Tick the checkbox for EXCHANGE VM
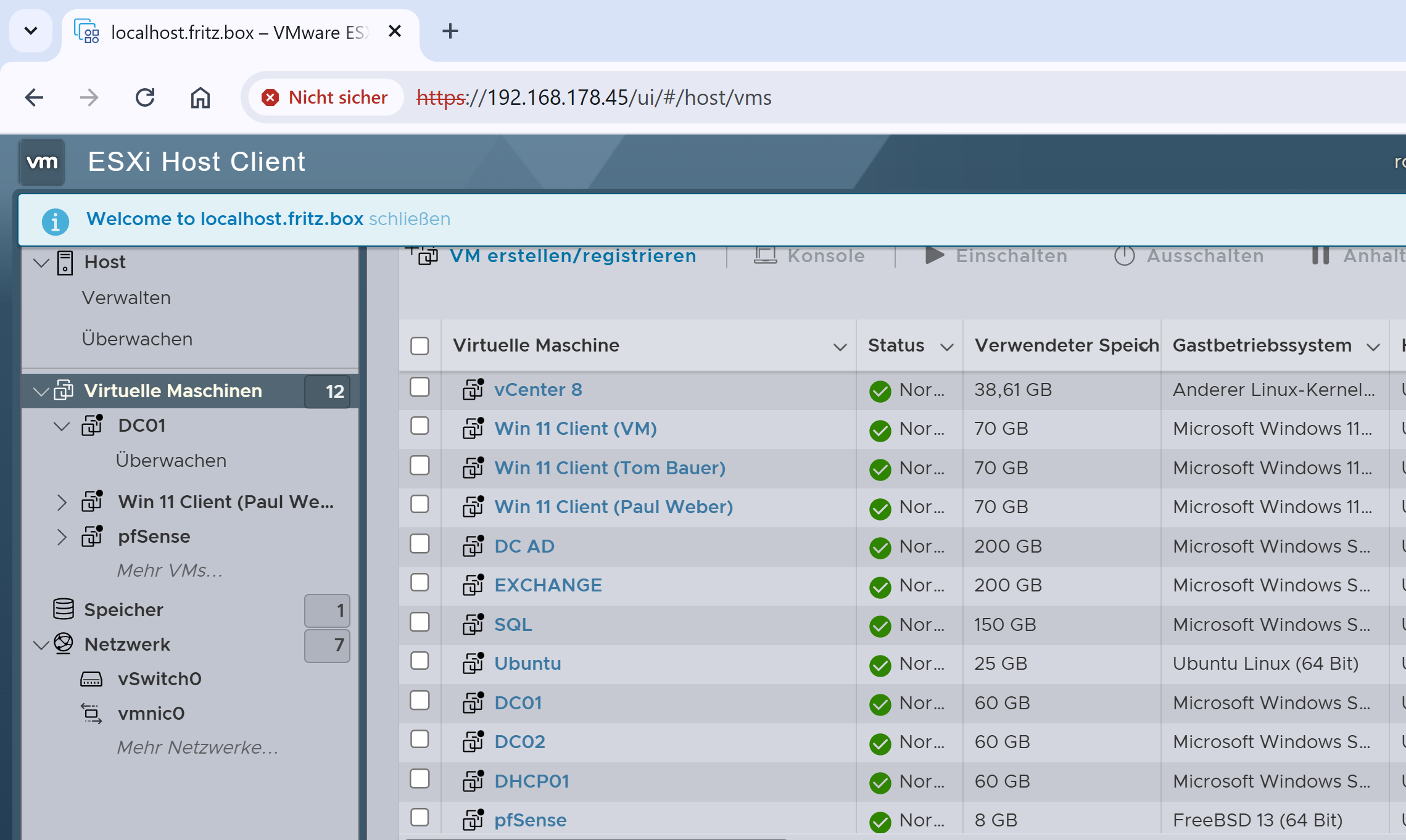1406x840 pixels. tap(420, 583)
